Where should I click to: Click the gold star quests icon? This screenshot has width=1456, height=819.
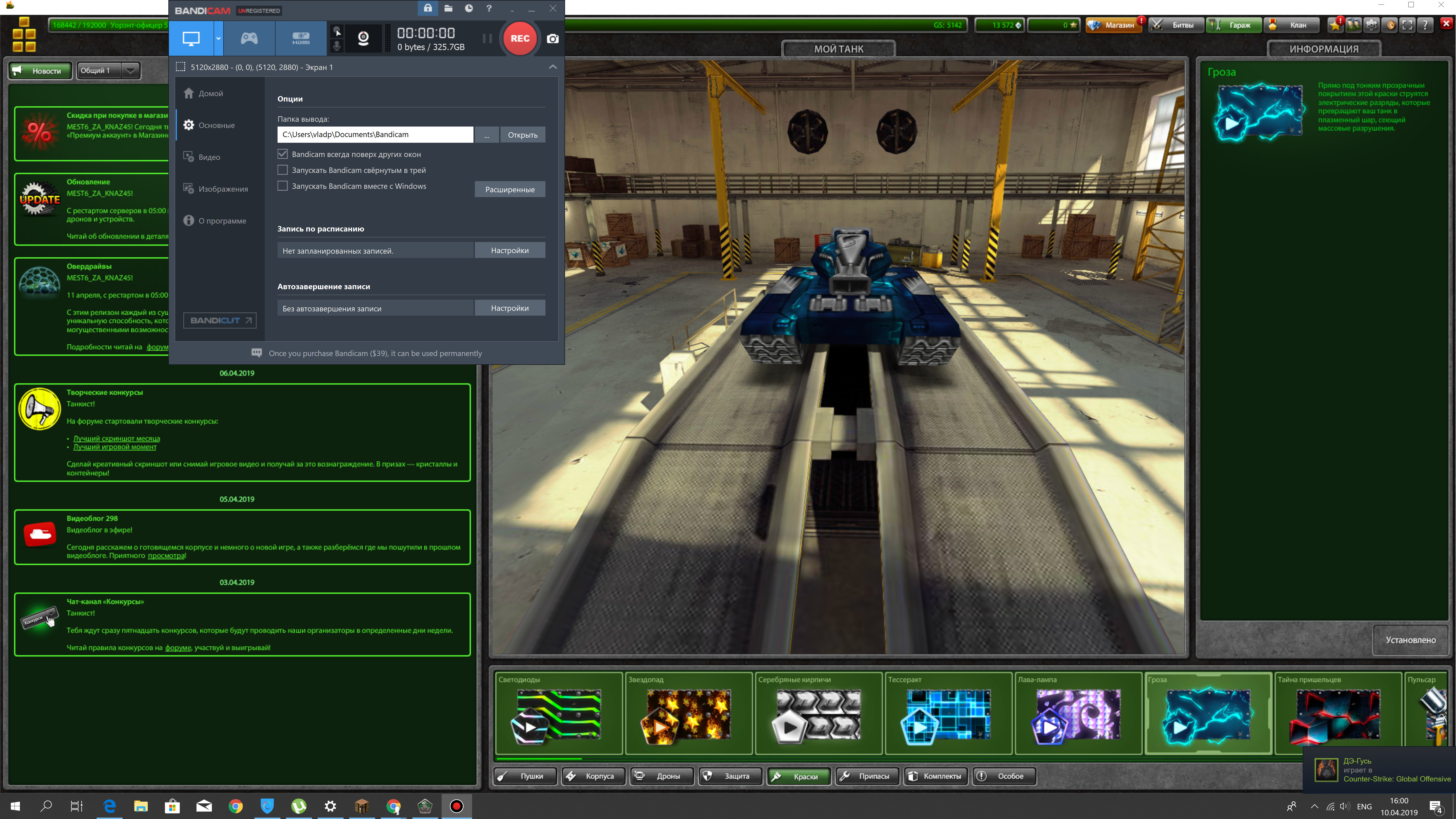tap(1336, 25)
